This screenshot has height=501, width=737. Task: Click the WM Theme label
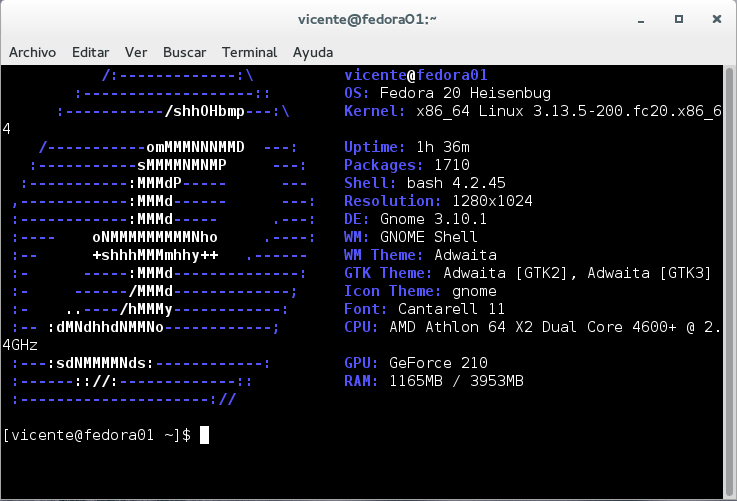click(384, 255)
